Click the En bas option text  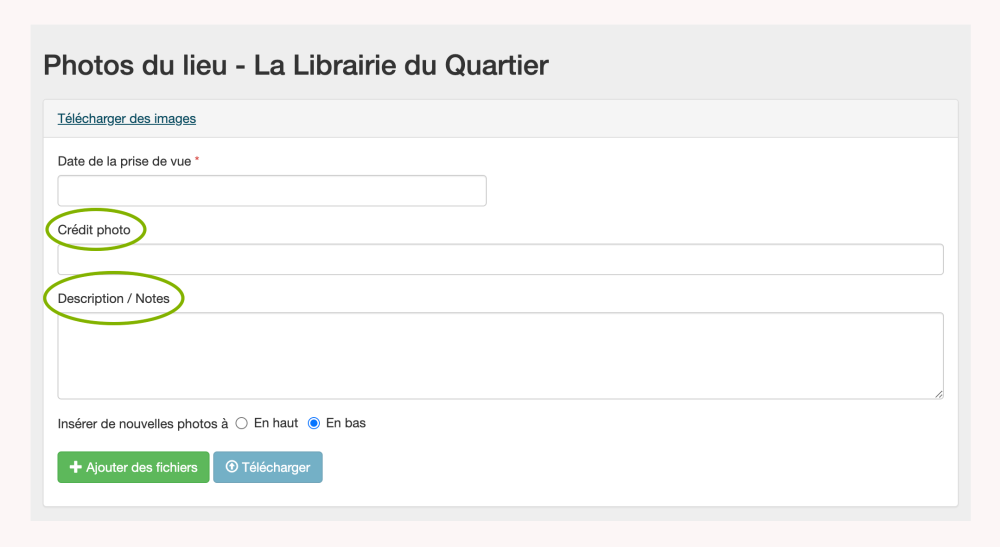pos(346,423)
